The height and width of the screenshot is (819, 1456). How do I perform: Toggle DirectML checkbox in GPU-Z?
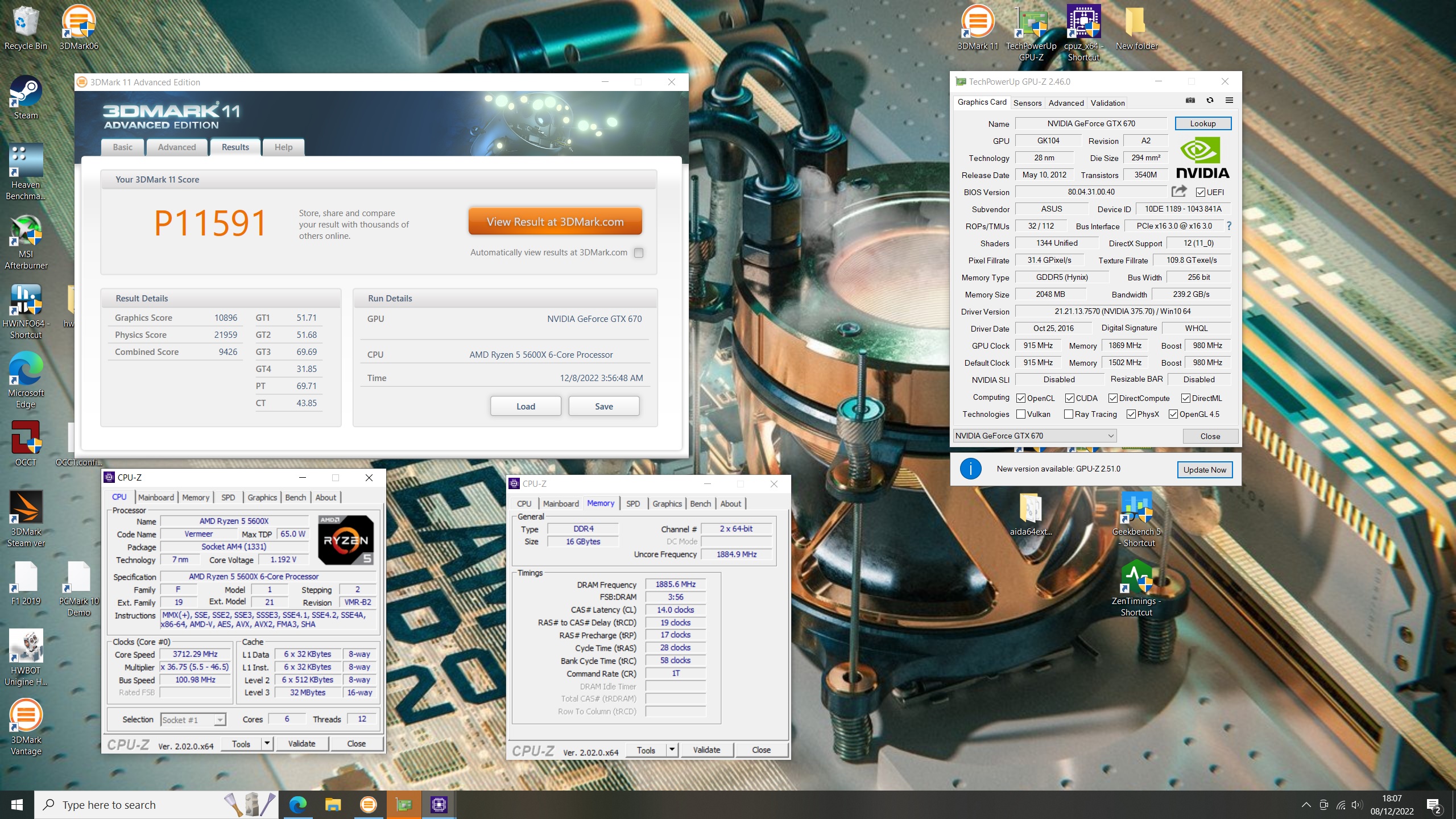(1186, 398)
